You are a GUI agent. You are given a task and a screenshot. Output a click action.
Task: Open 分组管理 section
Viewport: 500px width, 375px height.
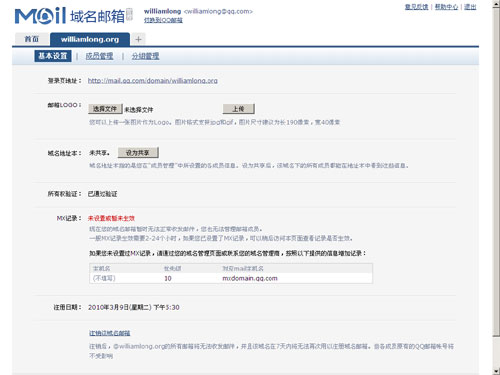pyautogui.click(x=145, y=56)
